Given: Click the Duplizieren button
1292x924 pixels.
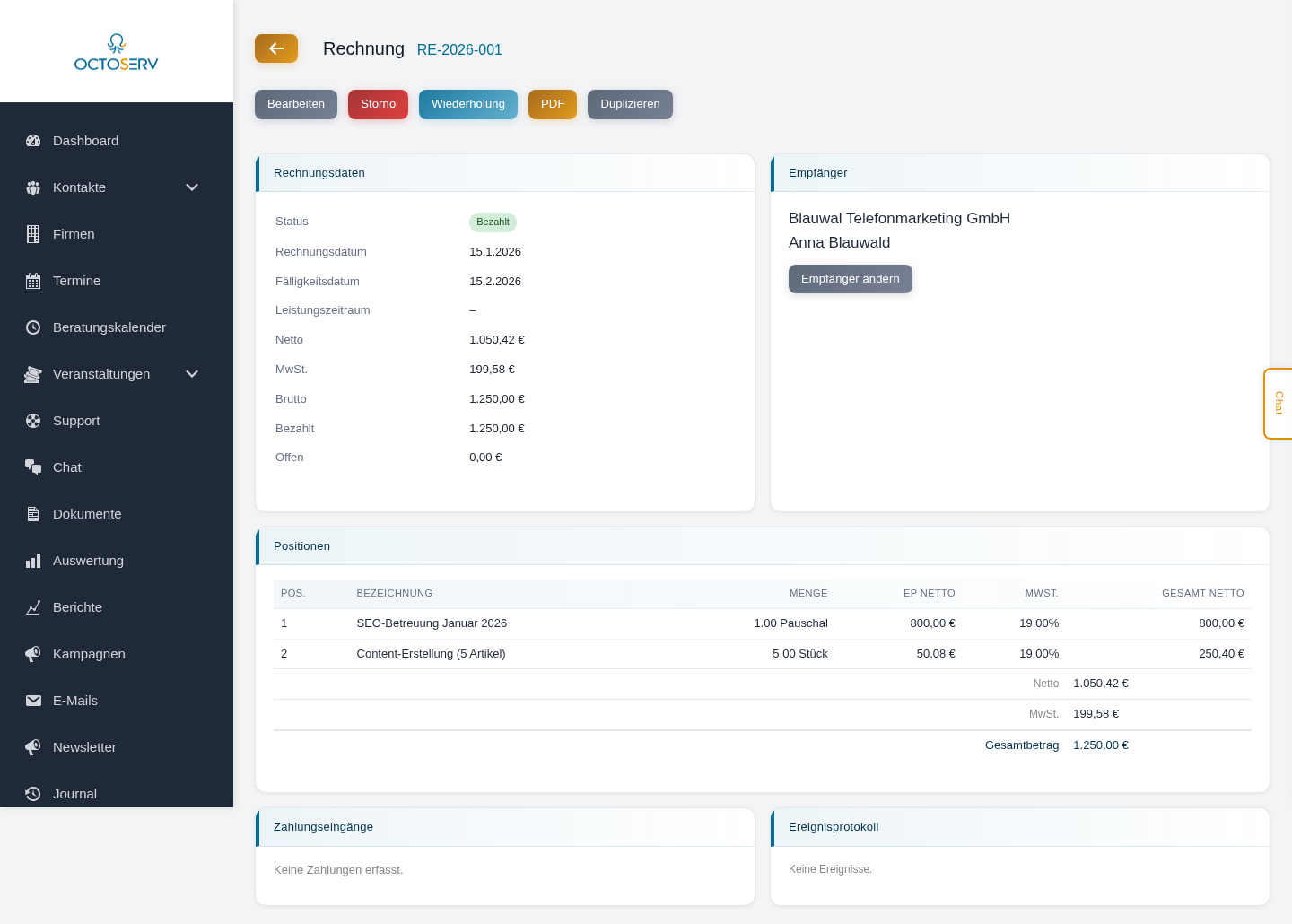Looking at the screenshot, I should point(630,104).
